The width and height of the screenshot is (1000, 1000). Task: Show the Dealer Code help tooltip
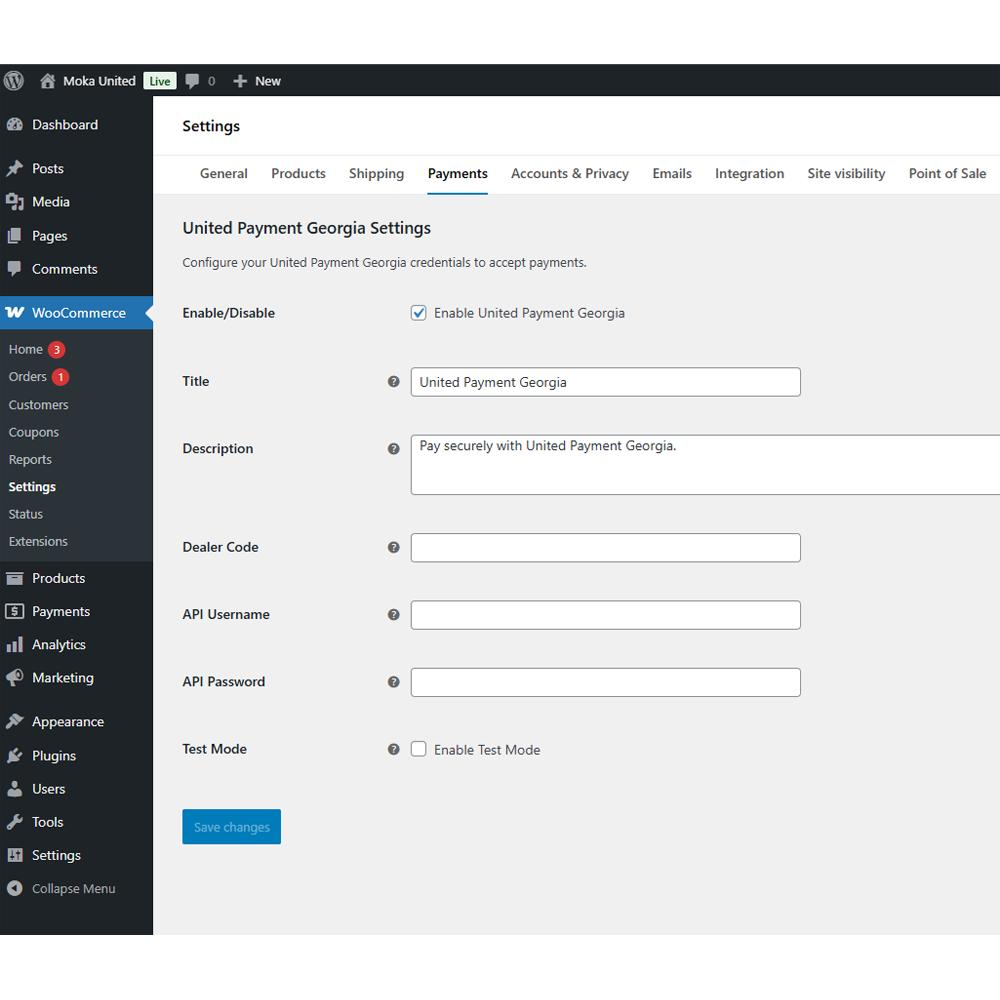[393, 547]
